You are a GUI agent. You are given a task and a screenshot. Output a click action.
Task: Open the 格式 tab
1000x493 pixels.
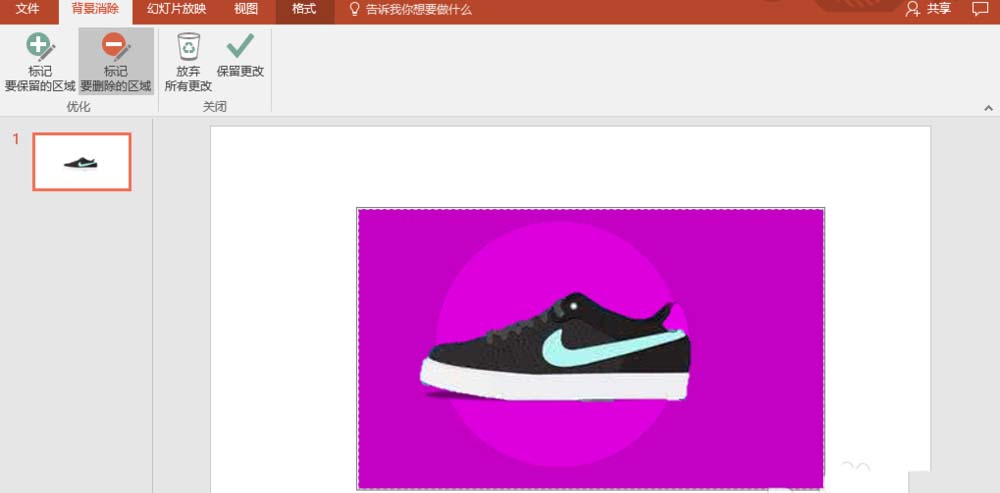tap(304, 10)
